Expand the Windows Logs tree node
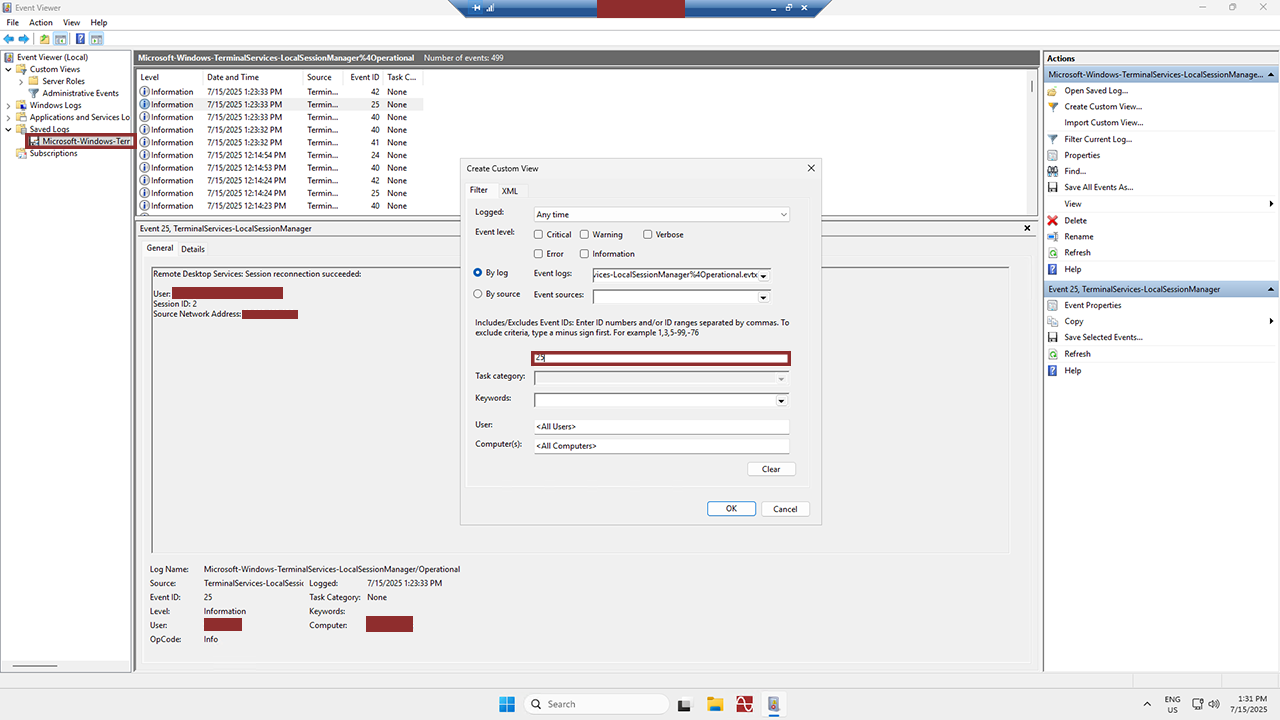Viewport: 1280px width, 720px height. (x=9, y=105)
